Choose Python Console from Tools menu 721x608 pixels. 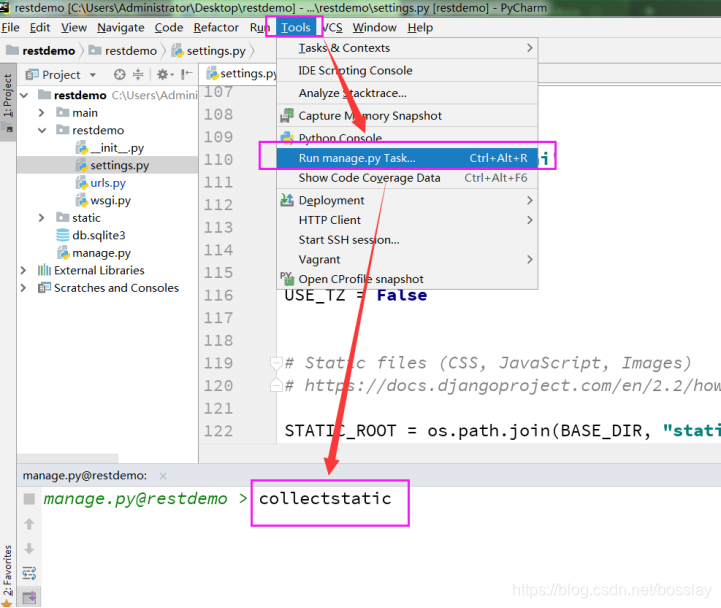407,137
